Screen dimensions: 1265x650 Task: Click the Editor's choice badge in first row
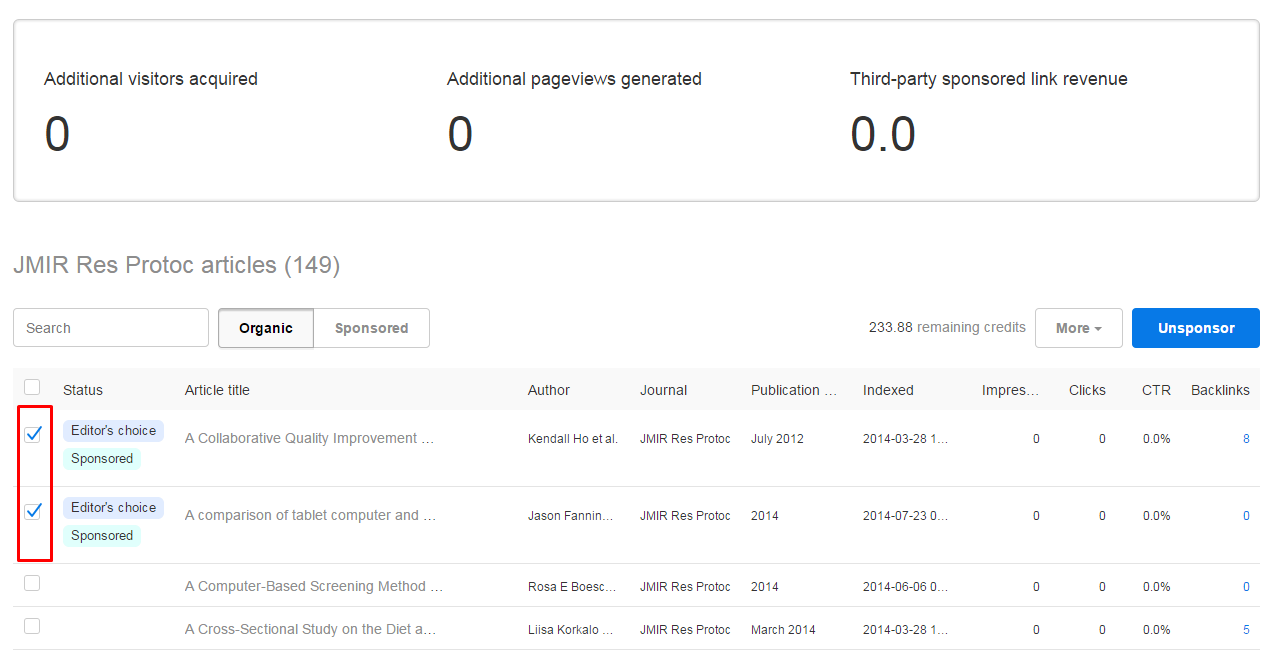[x=113, y=430]
